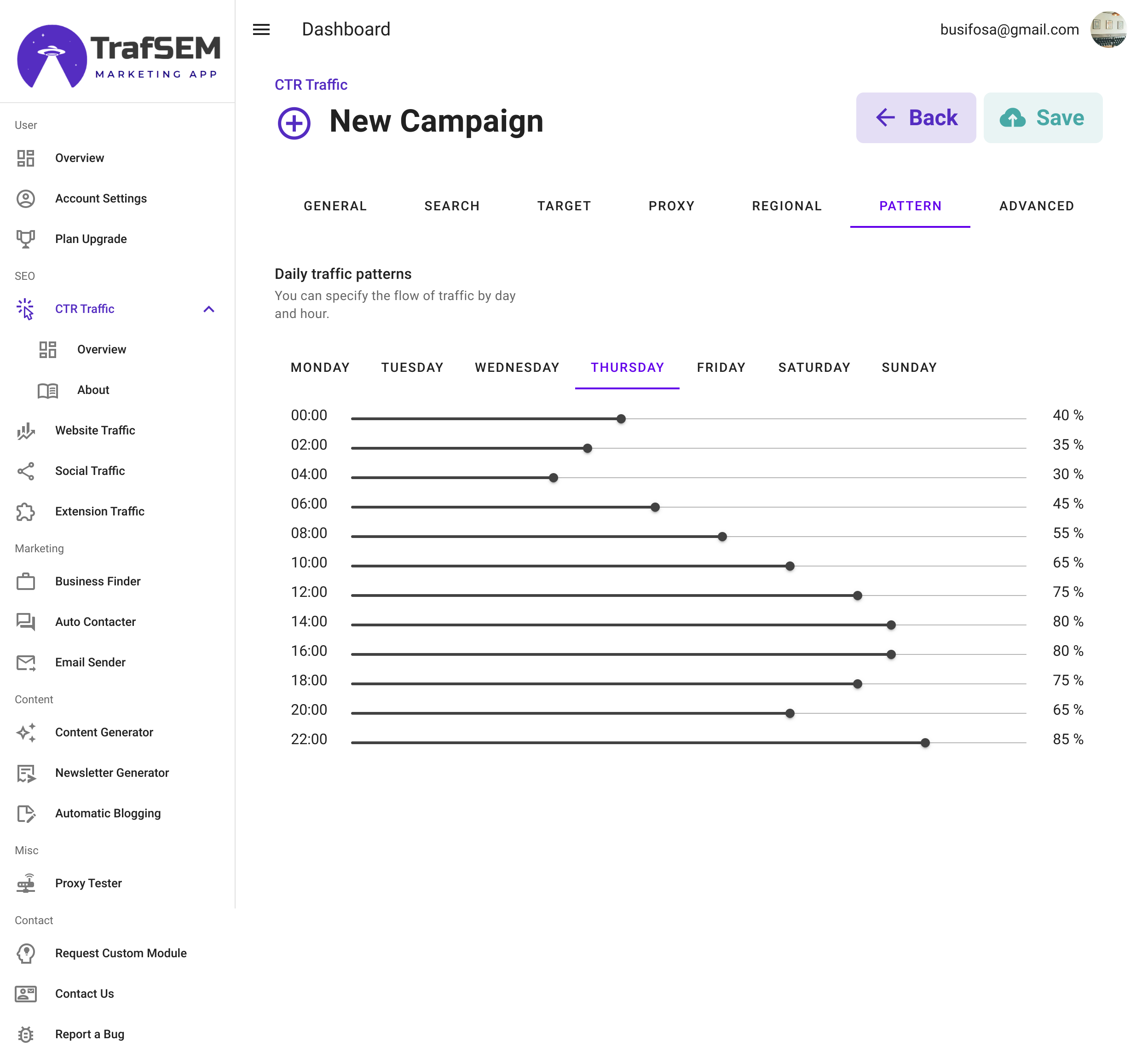Click the CTR Traffic breadcrumb link
This screenshot has height=1064, width=1142.
click(311, 85)
